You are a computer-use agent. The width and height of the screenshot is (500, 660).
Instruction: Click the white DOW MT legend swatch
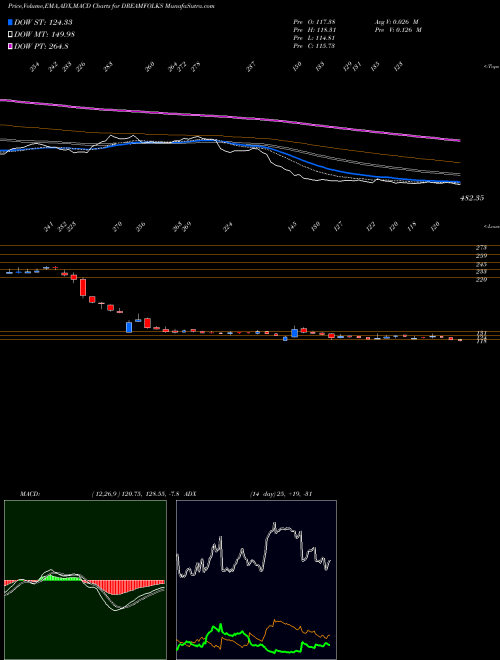point(10,35)
